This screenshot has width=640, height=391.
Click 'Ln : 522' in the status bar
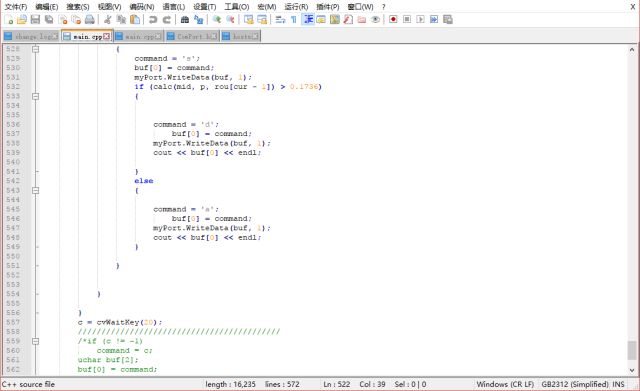click(337, 384)
